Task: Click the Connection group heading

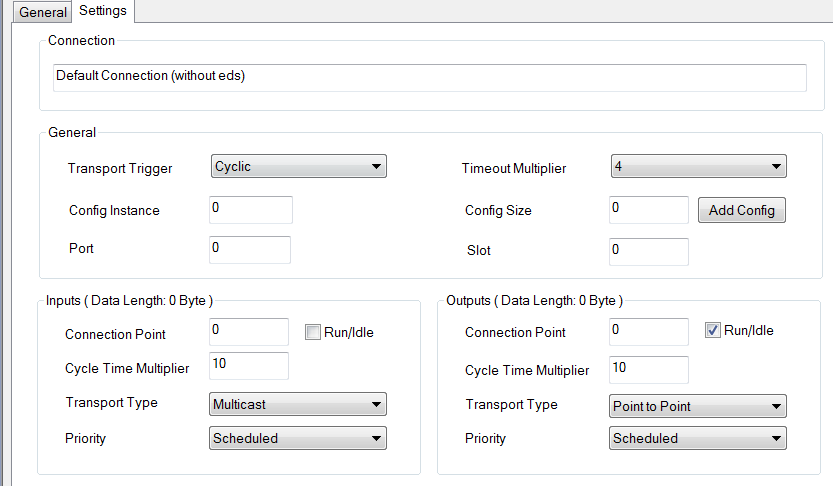Action: (x=81, y=40)
